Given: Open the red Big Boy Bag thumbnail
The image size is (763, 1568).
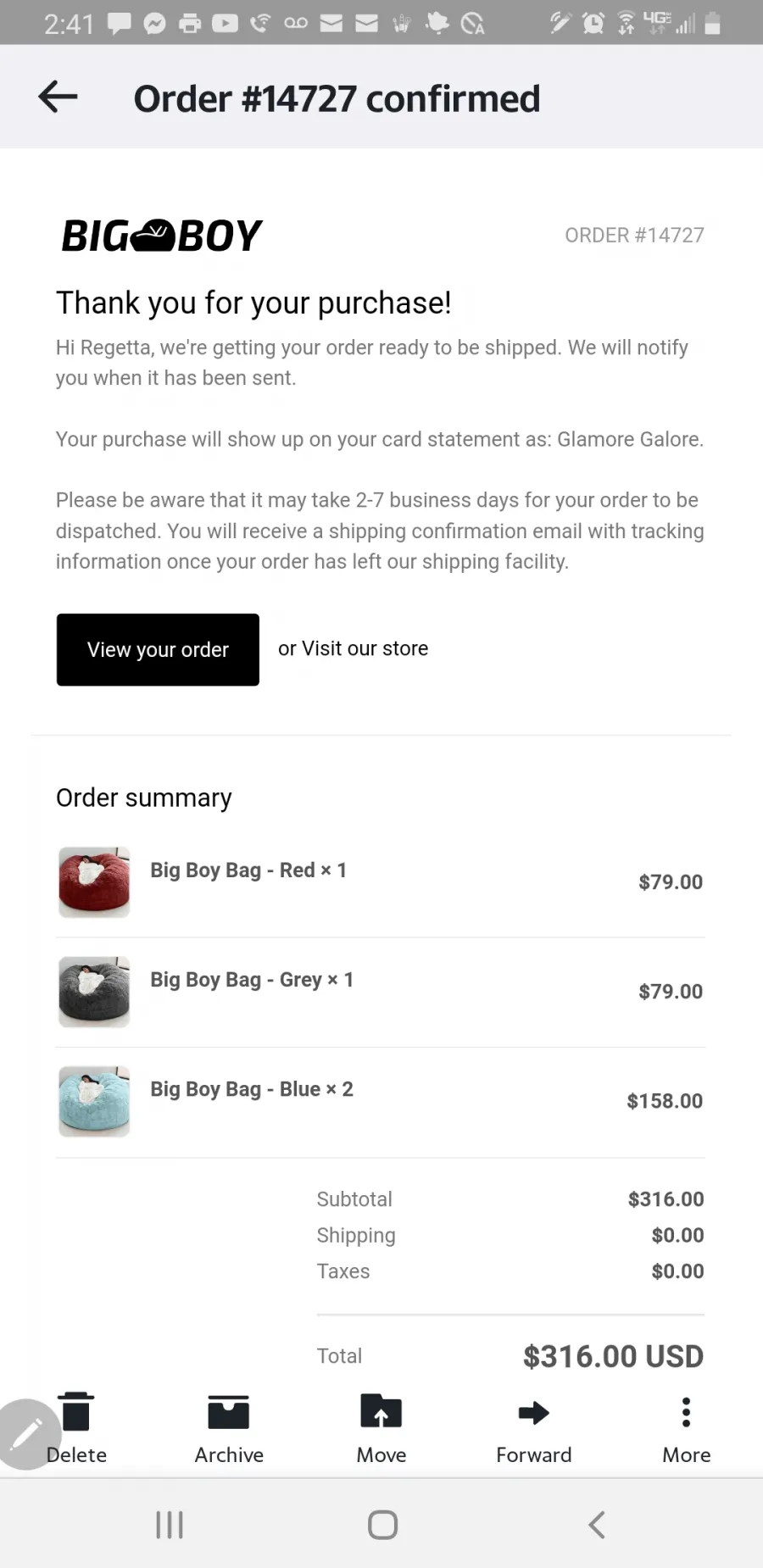Looking at the screenshot, I should pos(94,882).
